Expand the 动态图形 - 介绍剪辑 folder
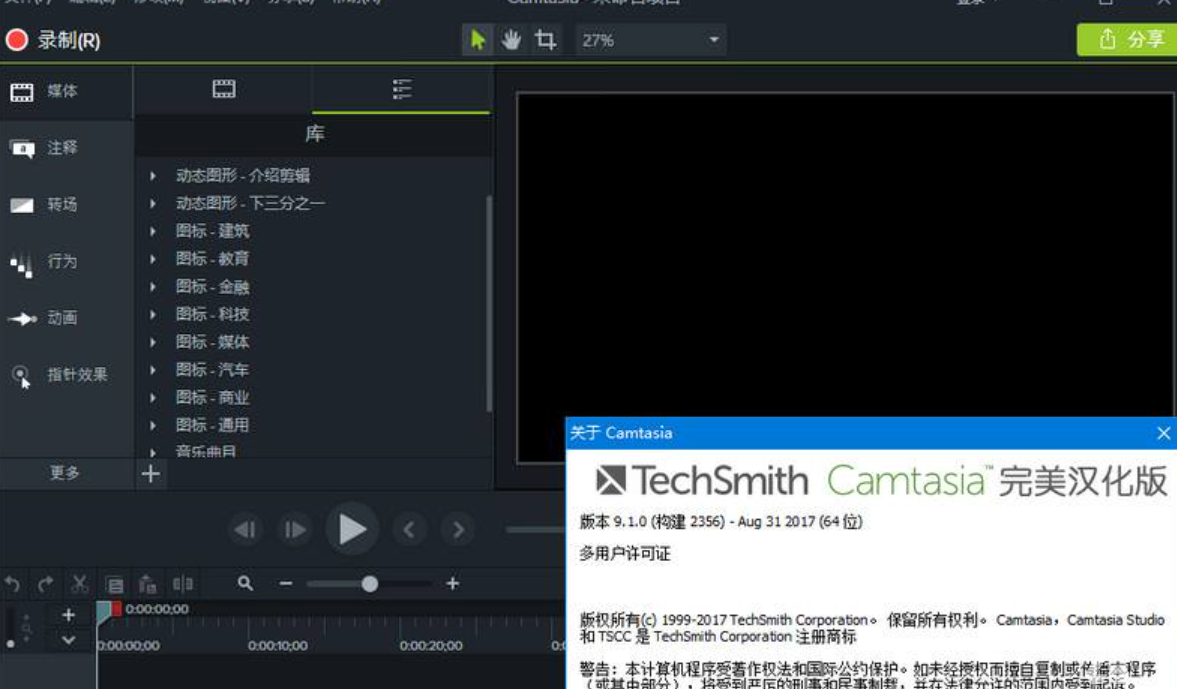Viewport: 1177px width, 689px height. tap(153, 176)
